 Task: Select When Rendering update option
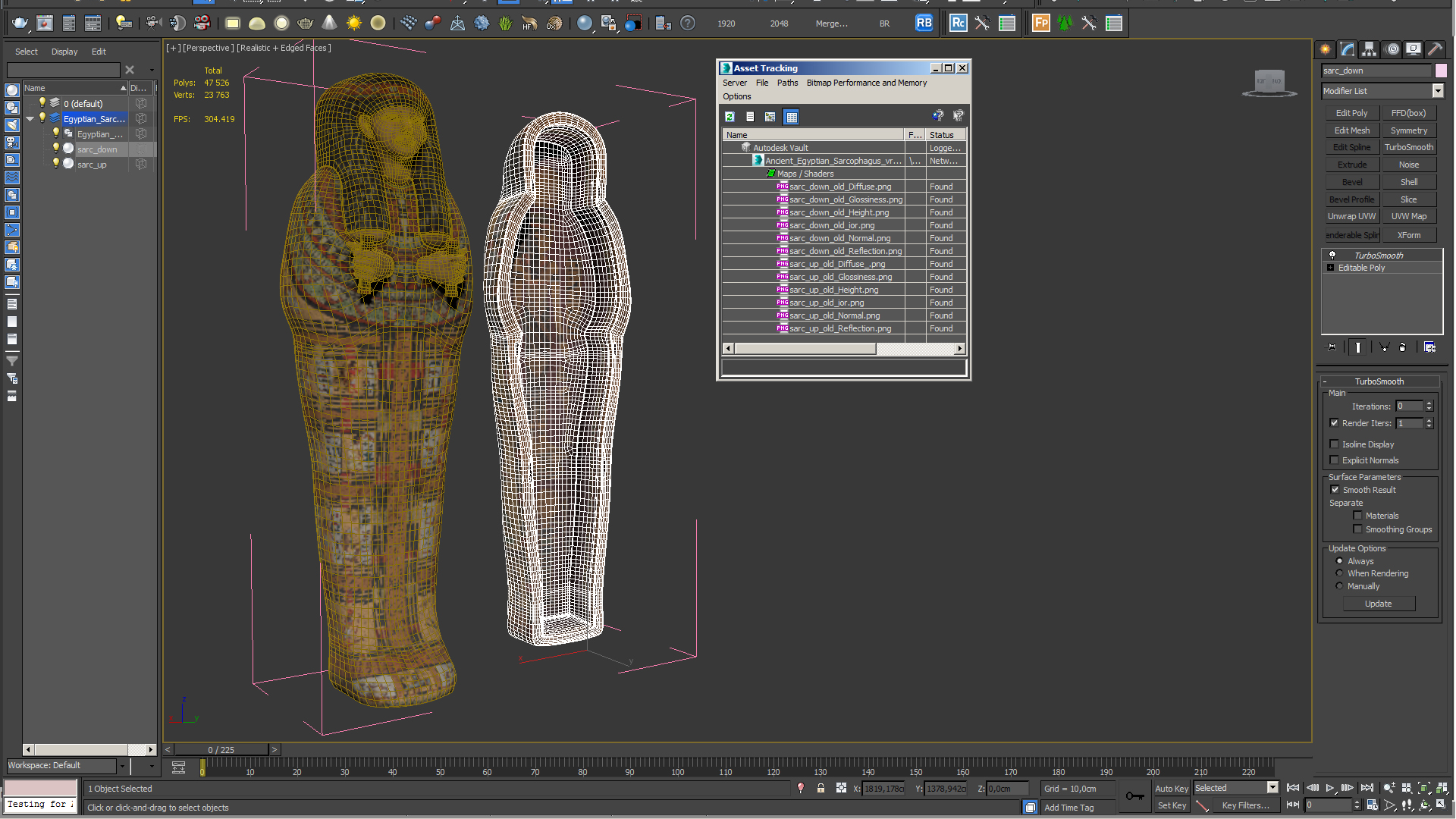coord(1340,573)
